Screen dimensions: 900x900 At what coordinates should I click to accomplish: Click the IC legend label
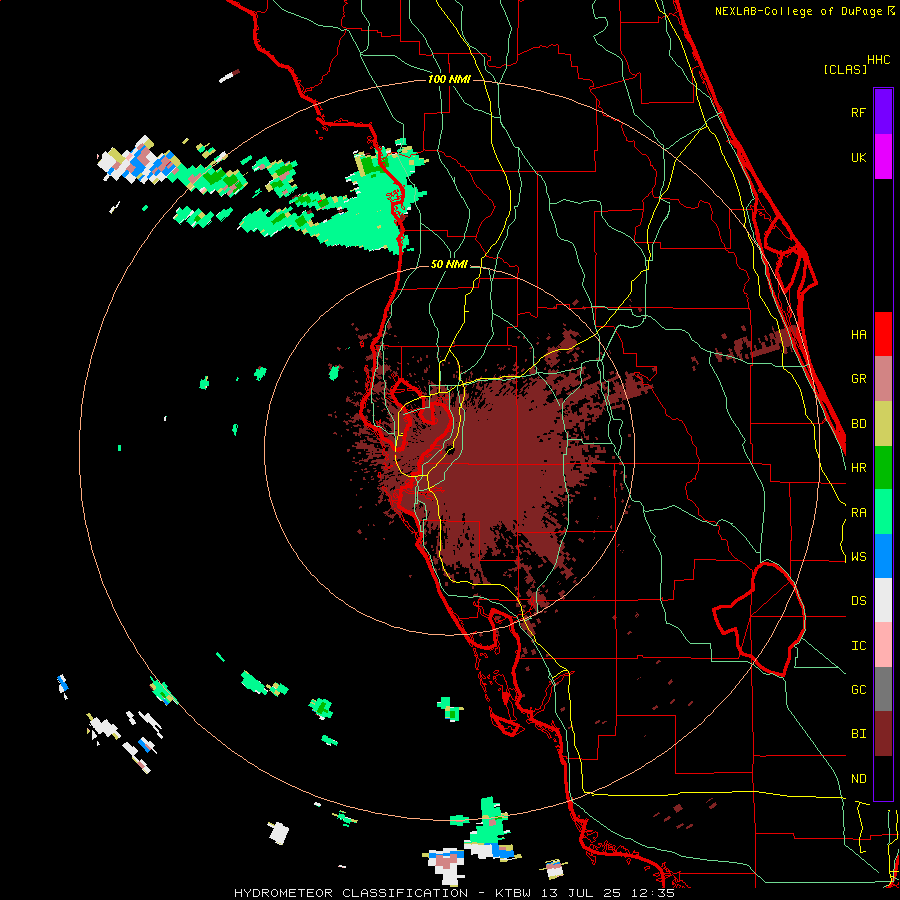[858, 646]
